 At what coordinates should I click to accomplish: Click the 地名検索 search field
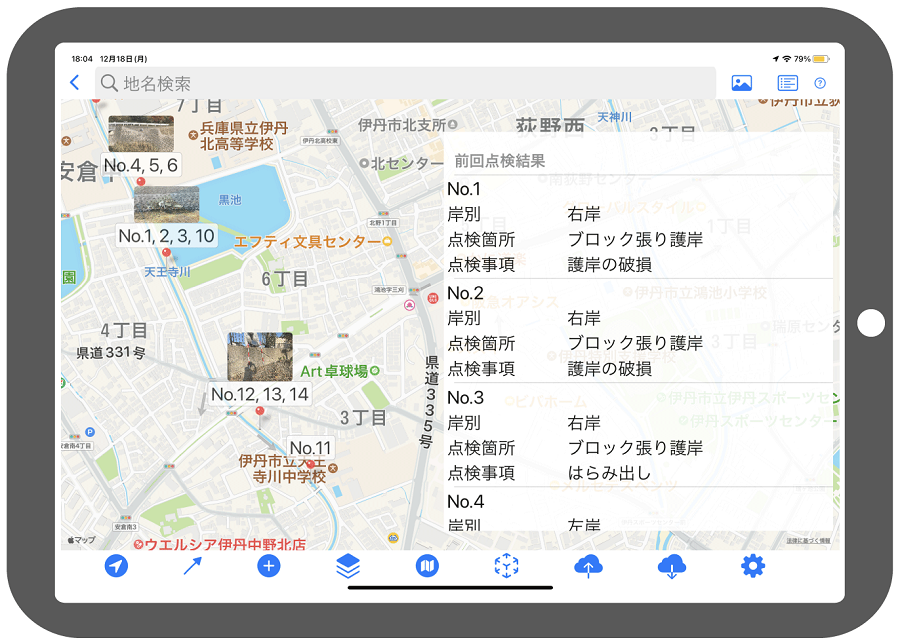click(405, 84)
